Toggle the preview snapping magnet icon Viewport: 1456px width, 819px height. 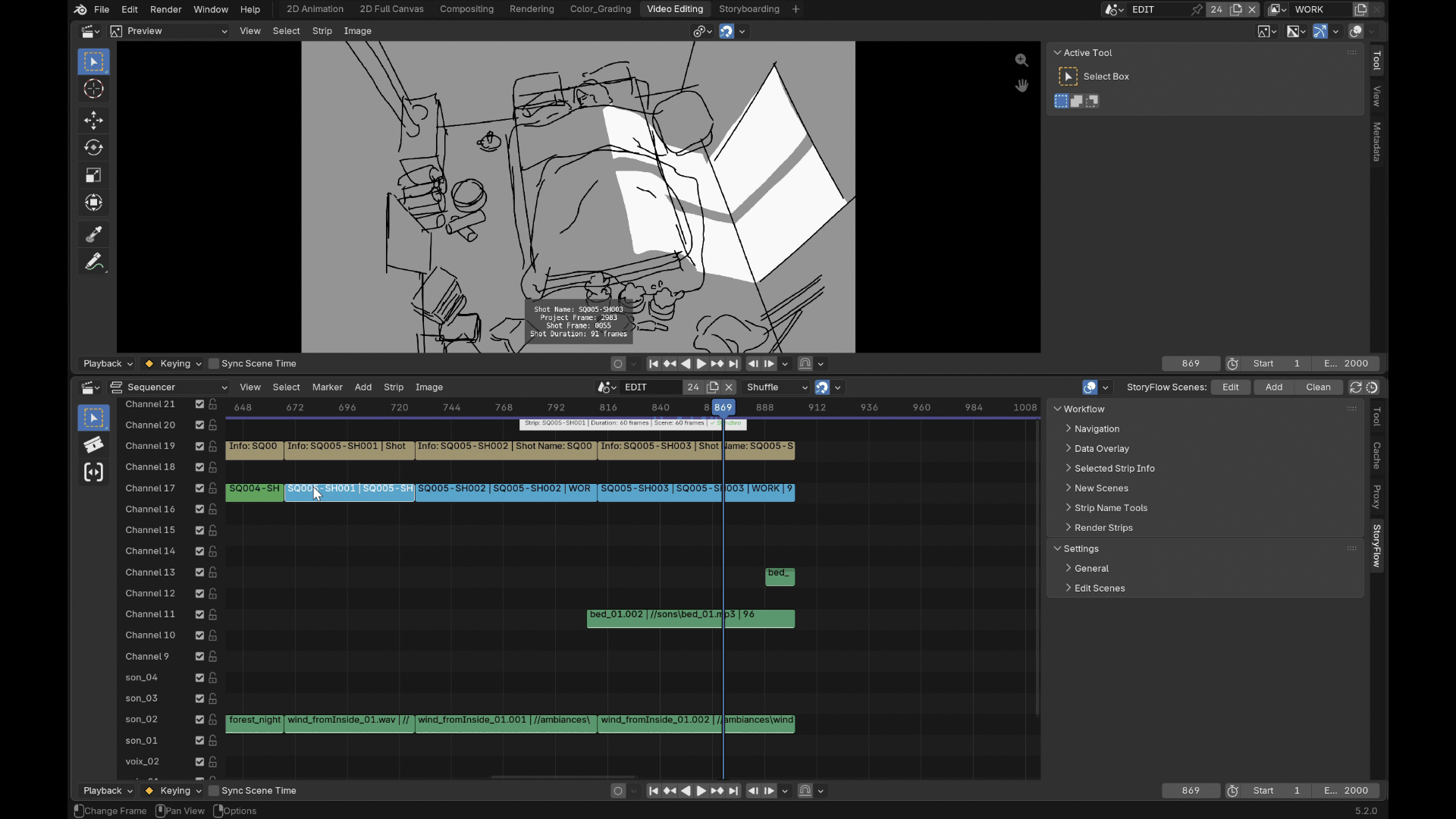point(726,31)
